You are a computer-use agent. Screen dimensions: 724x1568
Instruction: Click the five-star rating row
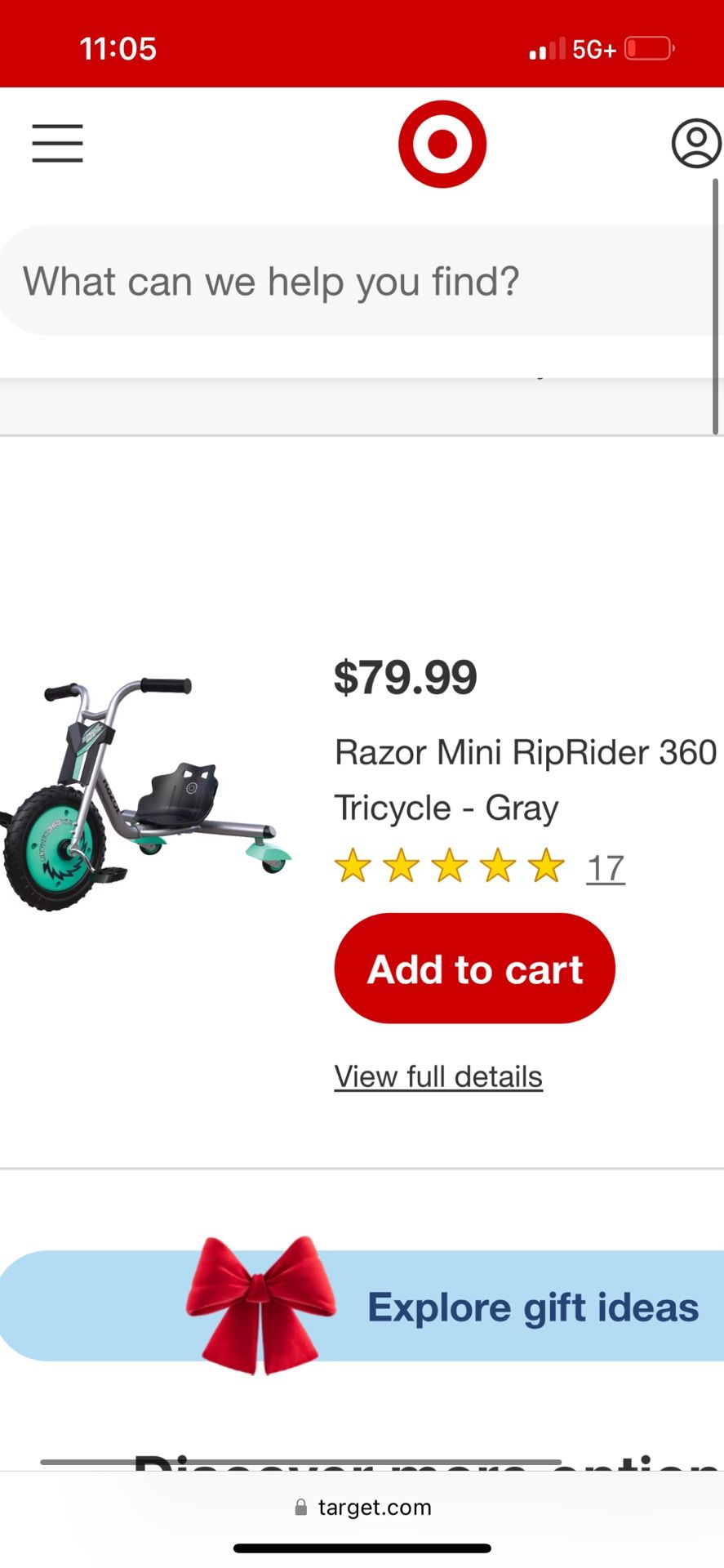449,866
